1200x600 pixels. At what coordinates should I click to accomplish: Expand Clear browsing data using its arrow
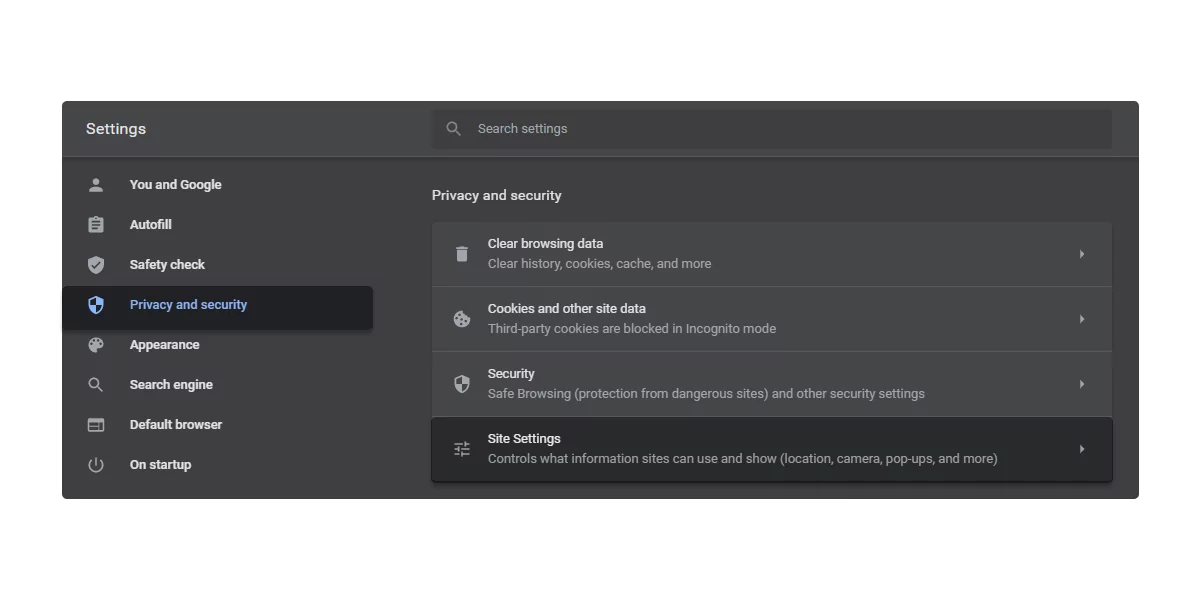pyautogui.click(x=1082, y=254)
